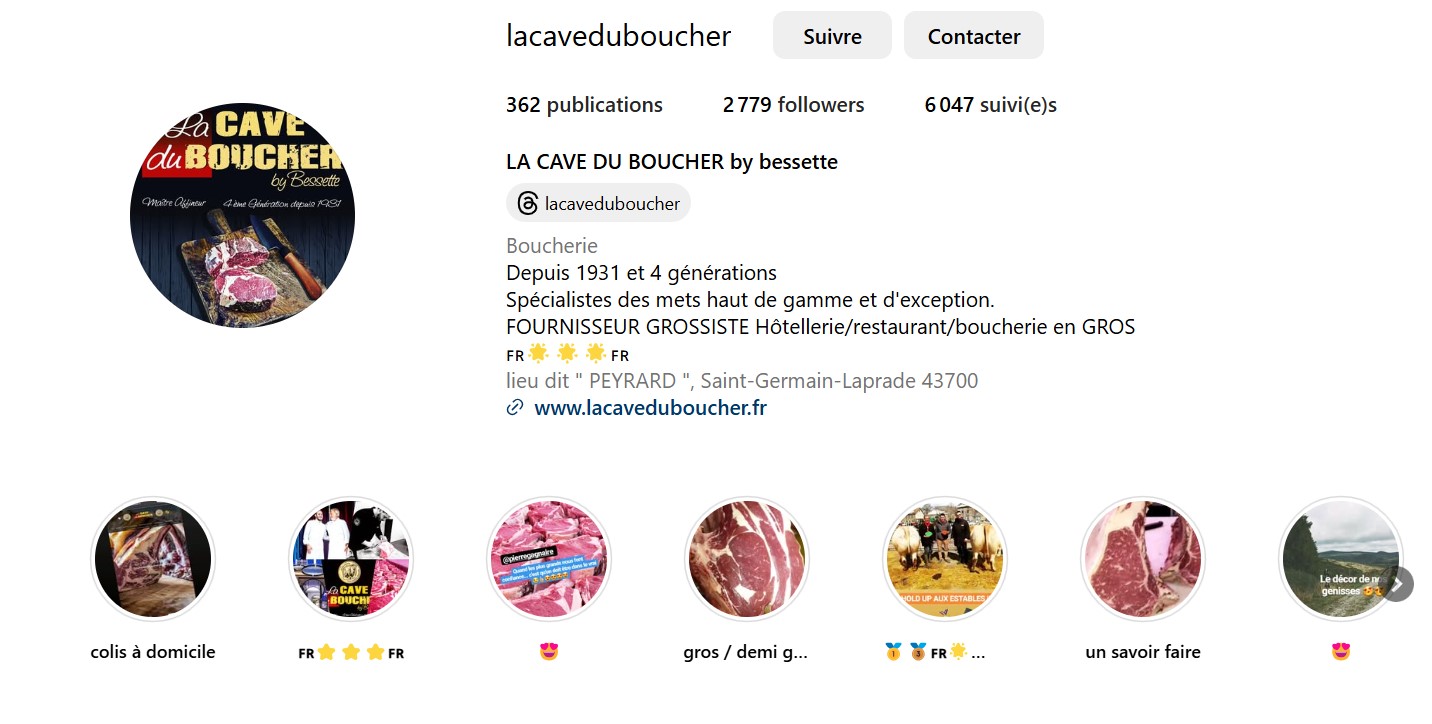Open the Threads icon badge lacaveduboucher
This screenshot has height=724, width=1432.
tap(598, 203)
